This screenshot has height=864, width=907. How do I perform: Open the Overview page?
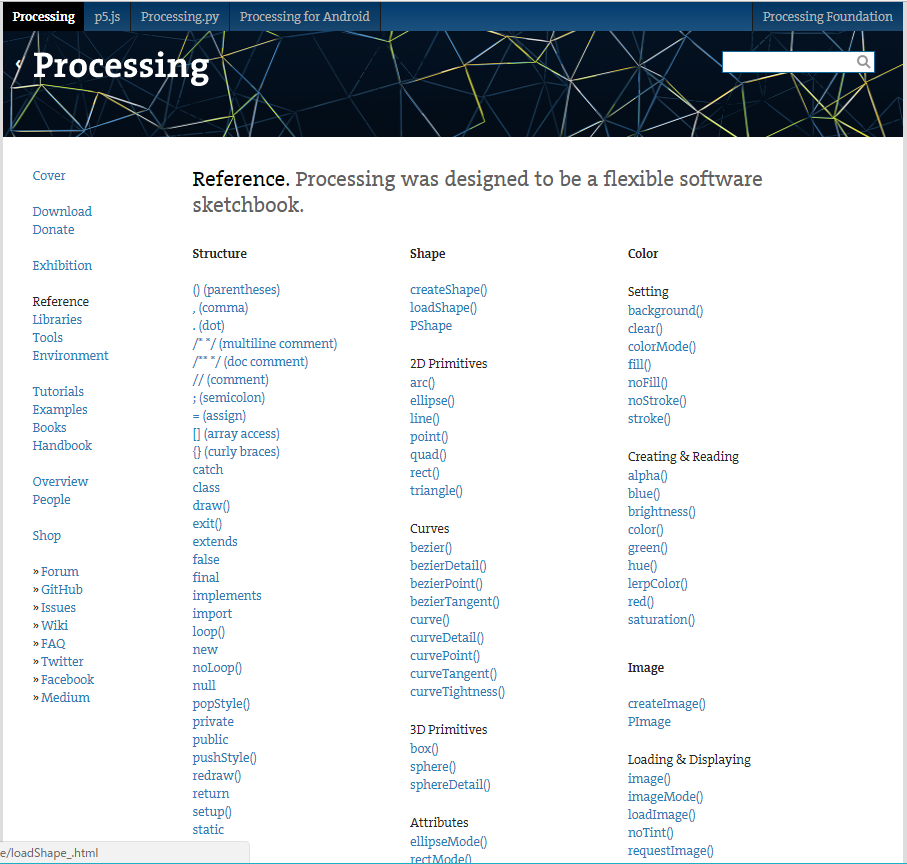60,481
